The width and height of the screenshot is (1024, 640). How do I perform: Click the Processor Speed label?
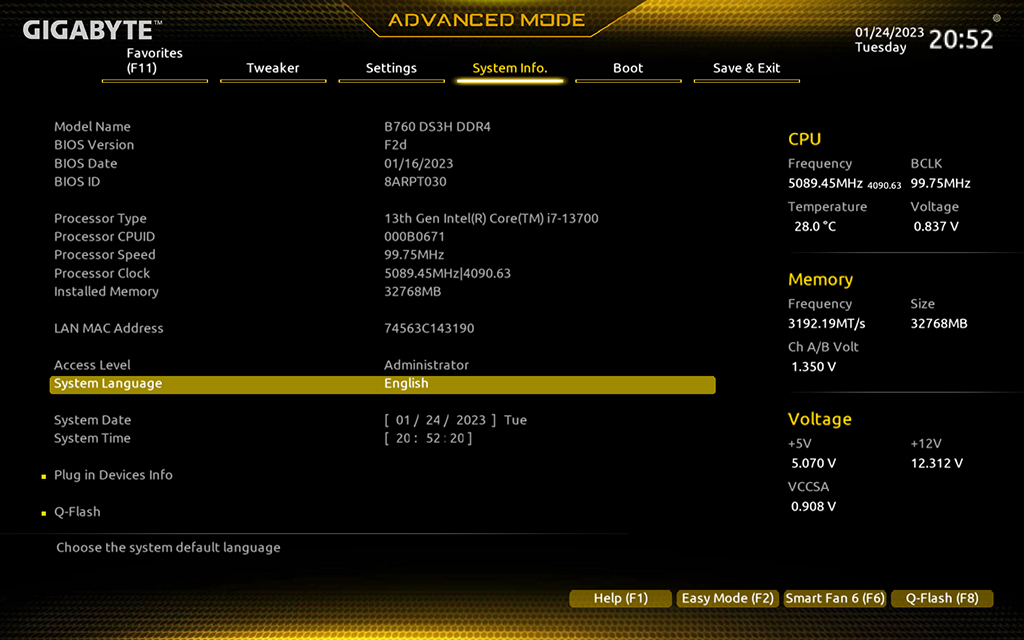click(x=104, y=255)
